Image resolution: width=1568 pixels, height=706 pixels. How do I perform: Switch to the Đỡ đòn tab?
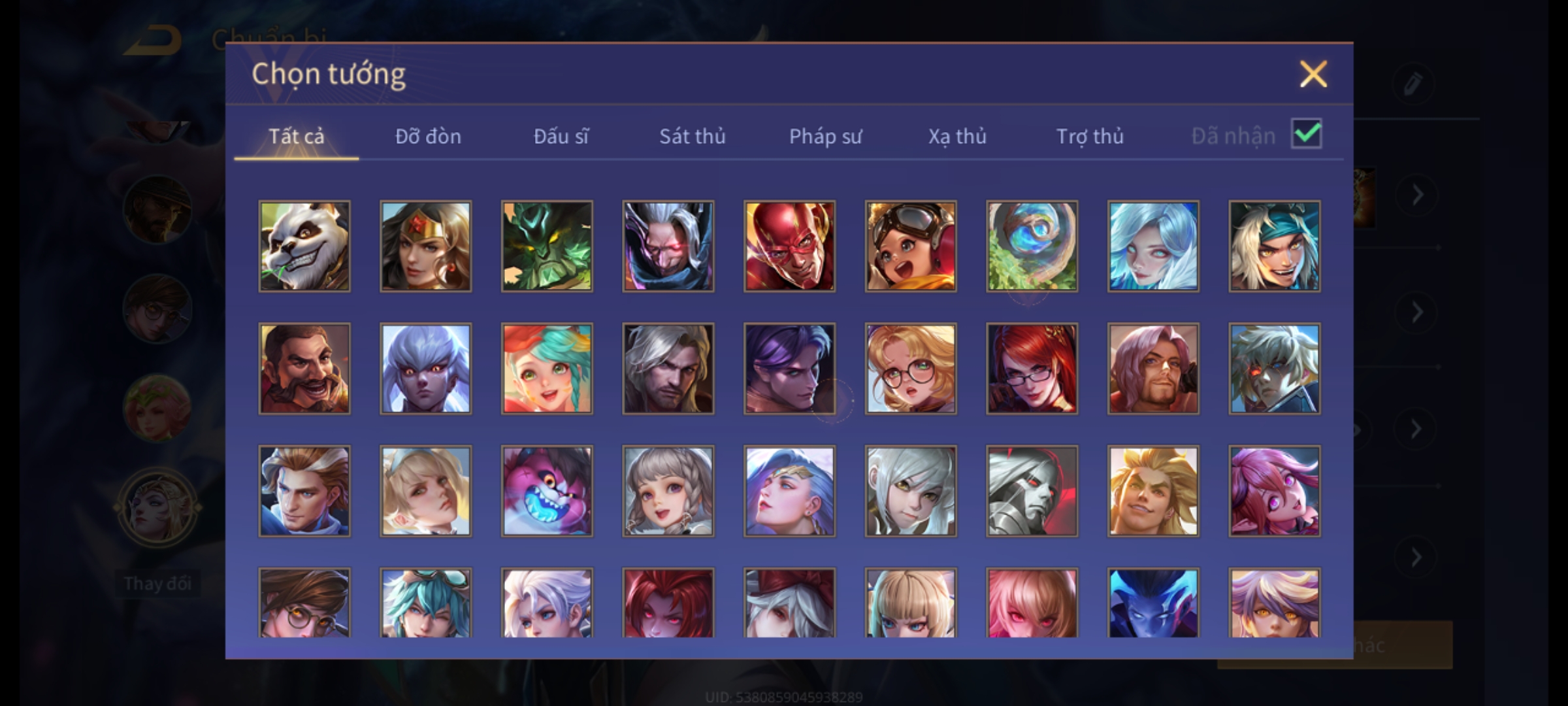click(428, 136)
